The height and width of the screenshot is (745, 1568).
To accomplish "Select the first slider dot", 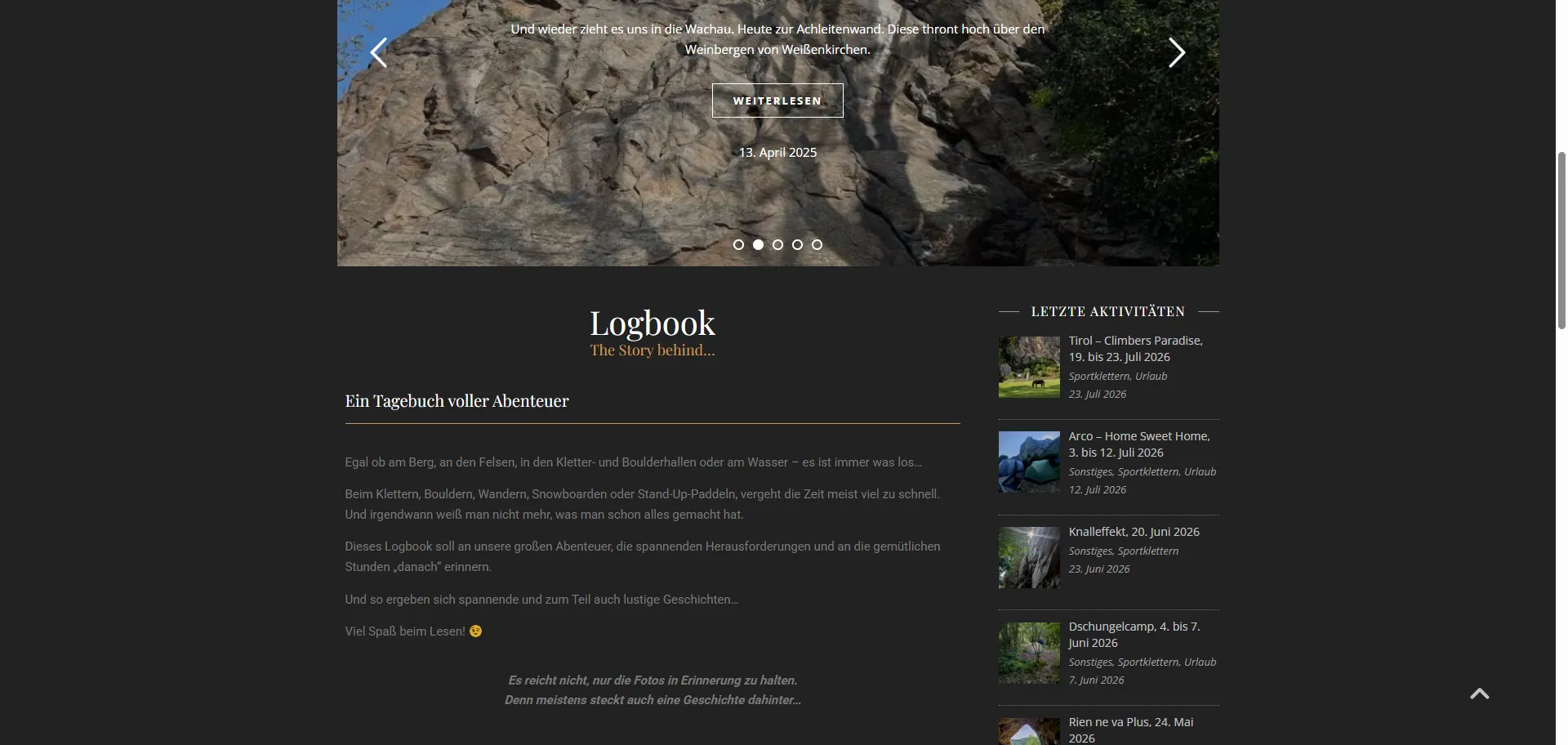I will click(738, 244).
